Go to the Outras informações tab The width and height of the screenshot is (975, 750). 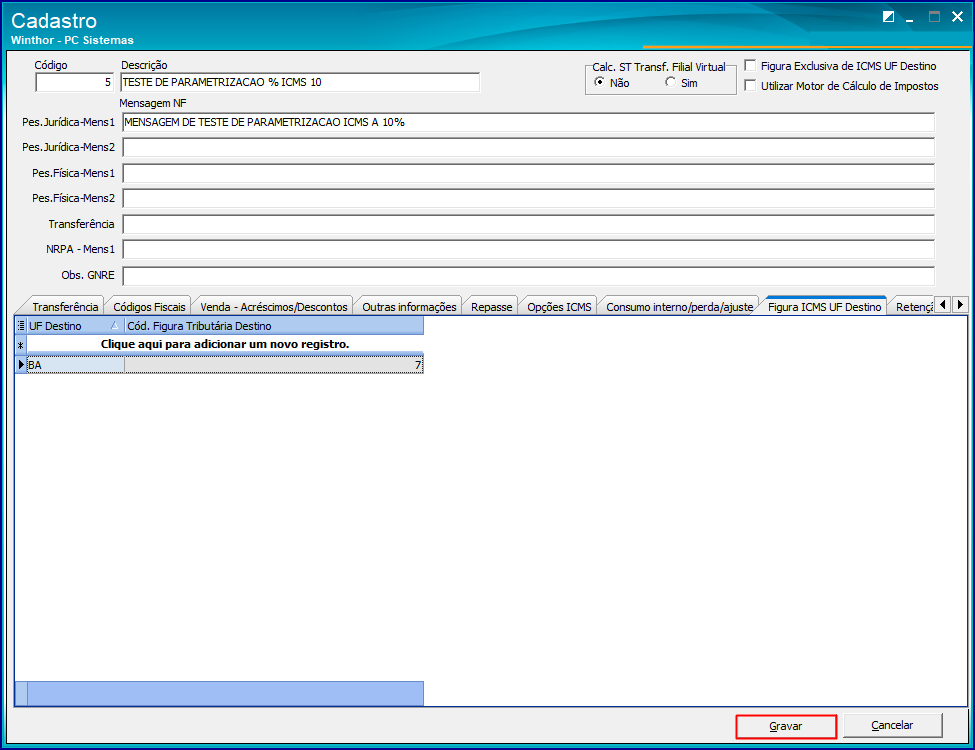click(409, 307)
